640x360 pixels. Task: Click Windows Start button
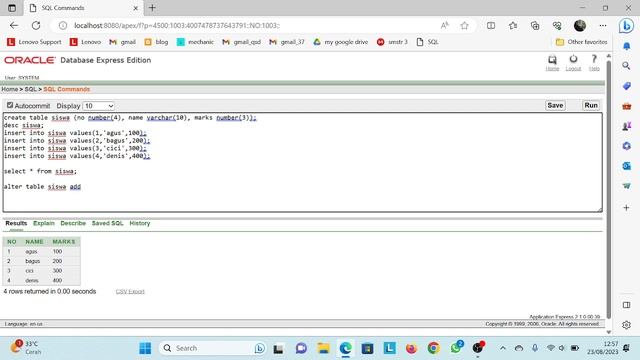click(145, 348)
